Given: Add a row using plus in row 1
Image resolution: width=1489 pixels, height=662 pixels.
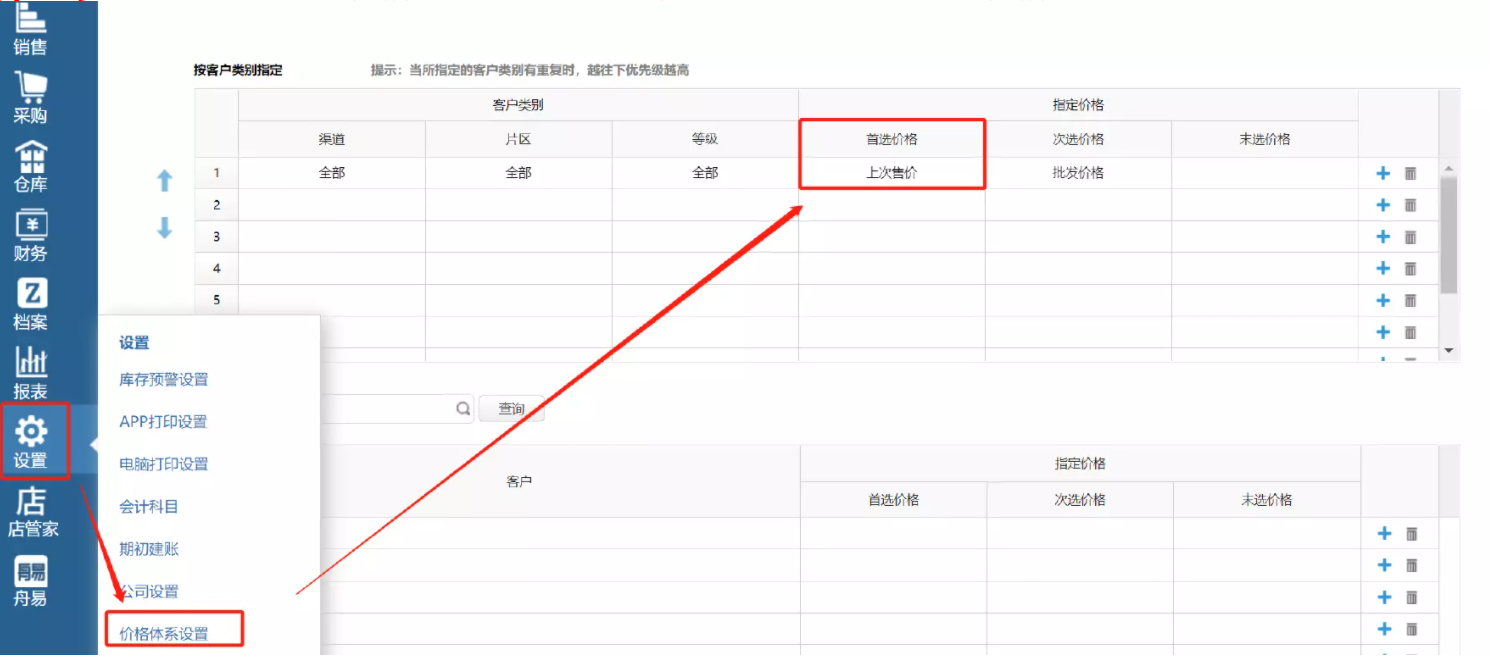Looking at the screenshot, I should 1383,173.
